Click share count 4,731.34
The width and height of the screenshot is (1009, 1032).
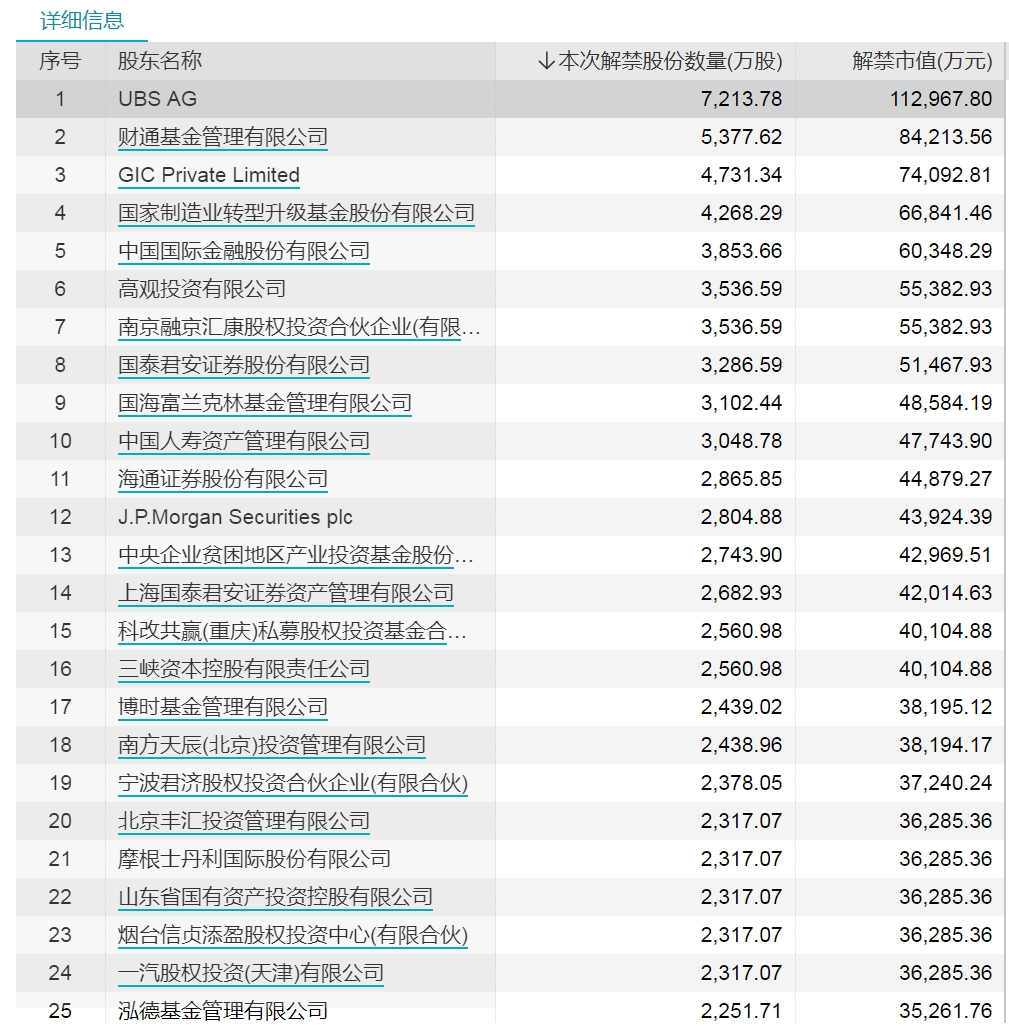[741, 175]
